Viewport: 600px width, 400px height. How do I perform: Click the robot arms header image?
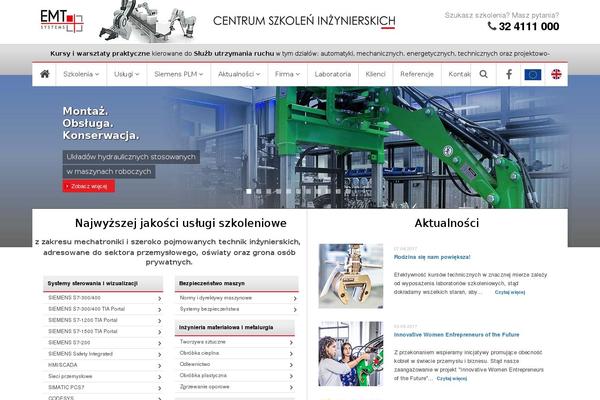[x=148, y=21]
